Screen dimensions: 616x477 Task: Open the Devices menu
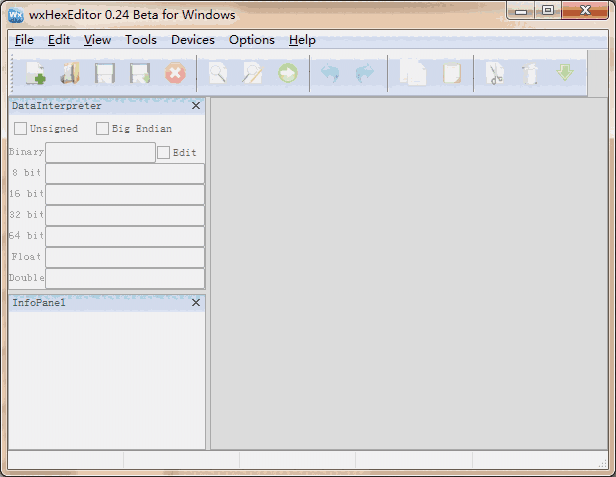193,40
